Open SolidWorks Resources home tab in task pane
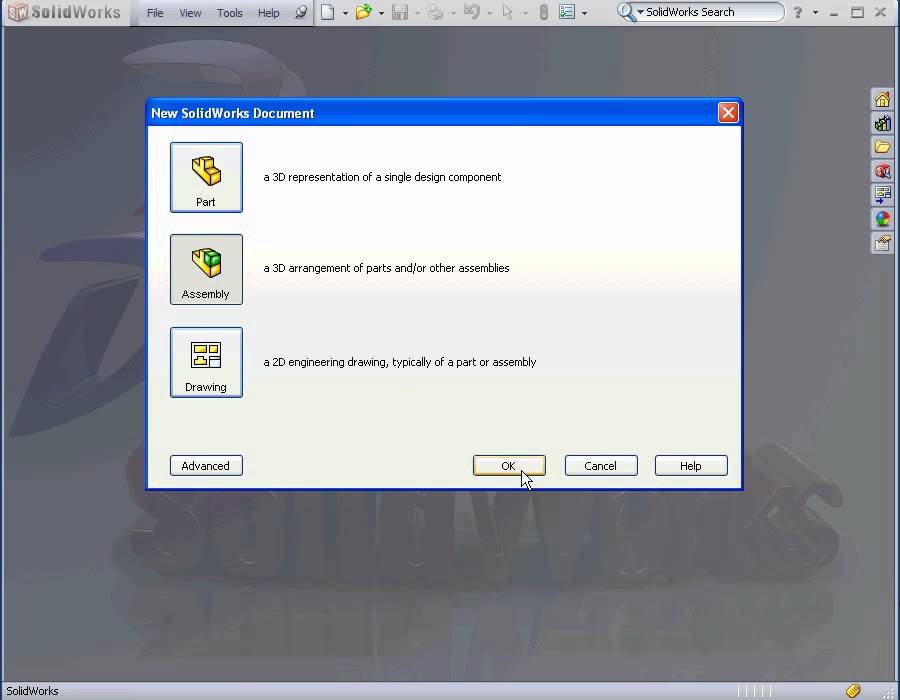The width and height of the screenshot is (900, 700). [882, 100]
